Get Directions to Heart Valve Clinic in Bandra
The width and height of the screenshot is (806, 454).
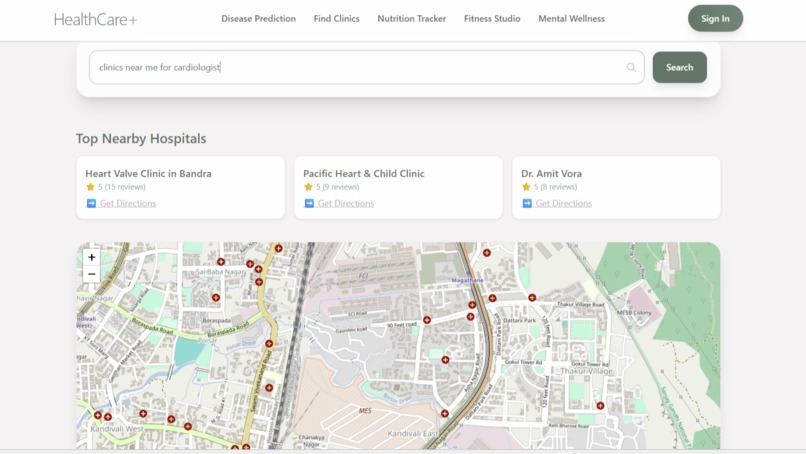click(x=127, y=203)
